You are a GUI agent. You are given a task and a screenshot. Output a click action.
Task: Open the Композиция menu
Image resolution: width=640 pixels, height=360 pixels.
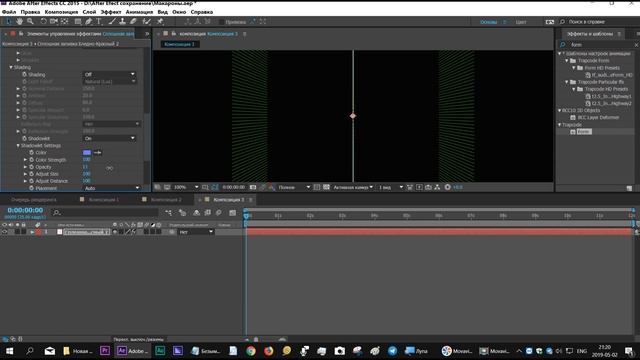coord(61,12)
